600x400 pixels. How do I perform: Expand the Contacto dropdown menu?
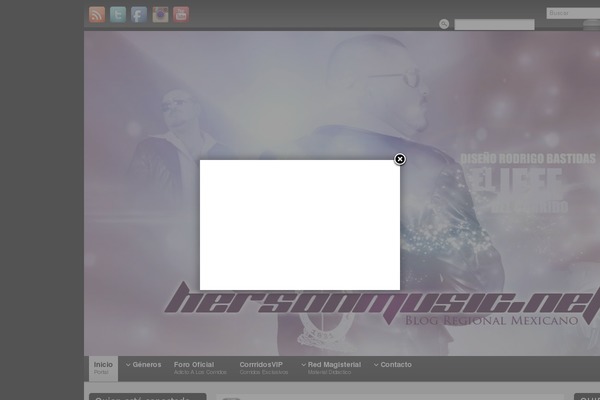pos(393,365)
